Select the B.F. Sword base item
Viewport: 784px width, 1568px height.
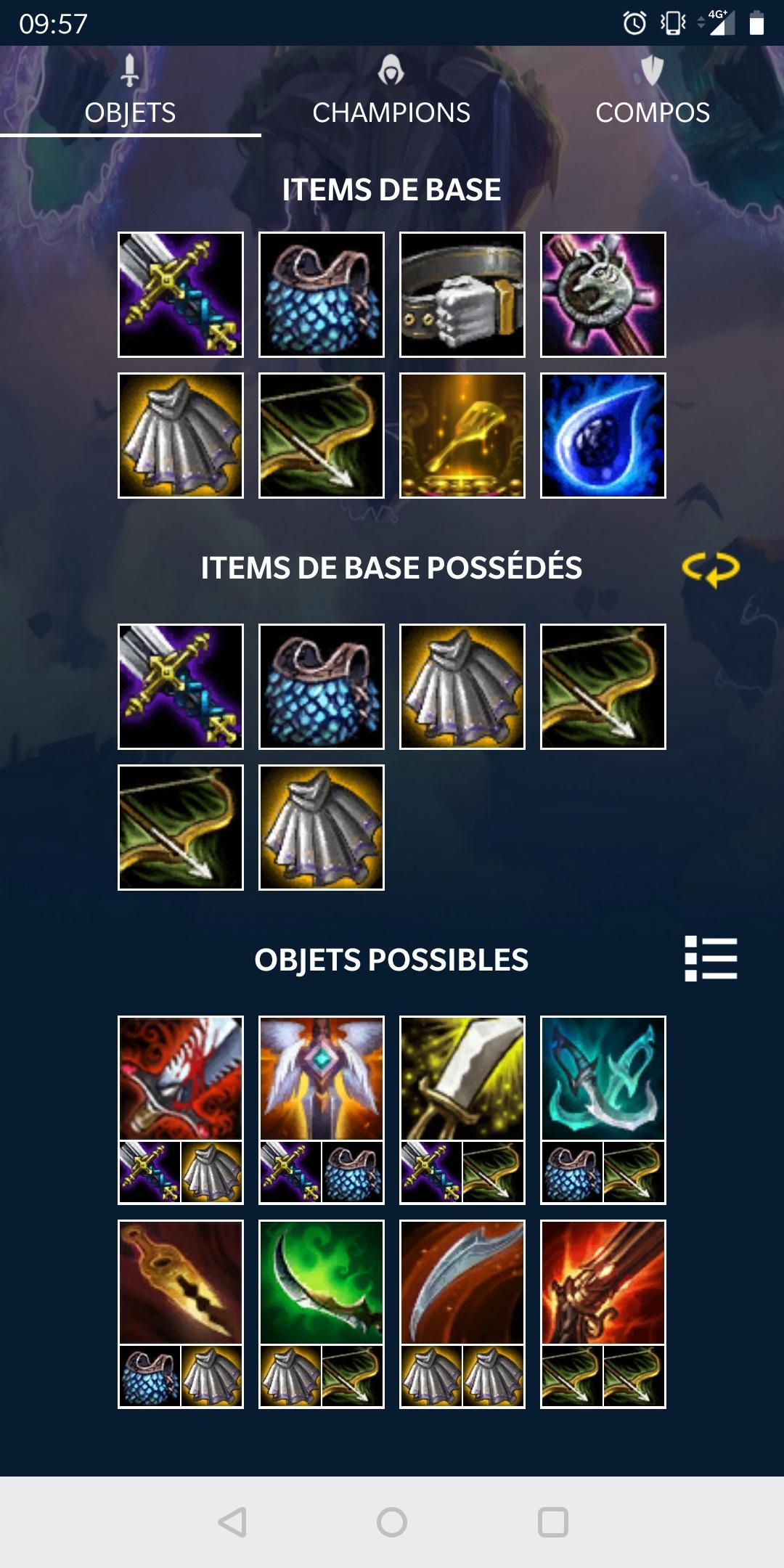click(x=181, y=295)
